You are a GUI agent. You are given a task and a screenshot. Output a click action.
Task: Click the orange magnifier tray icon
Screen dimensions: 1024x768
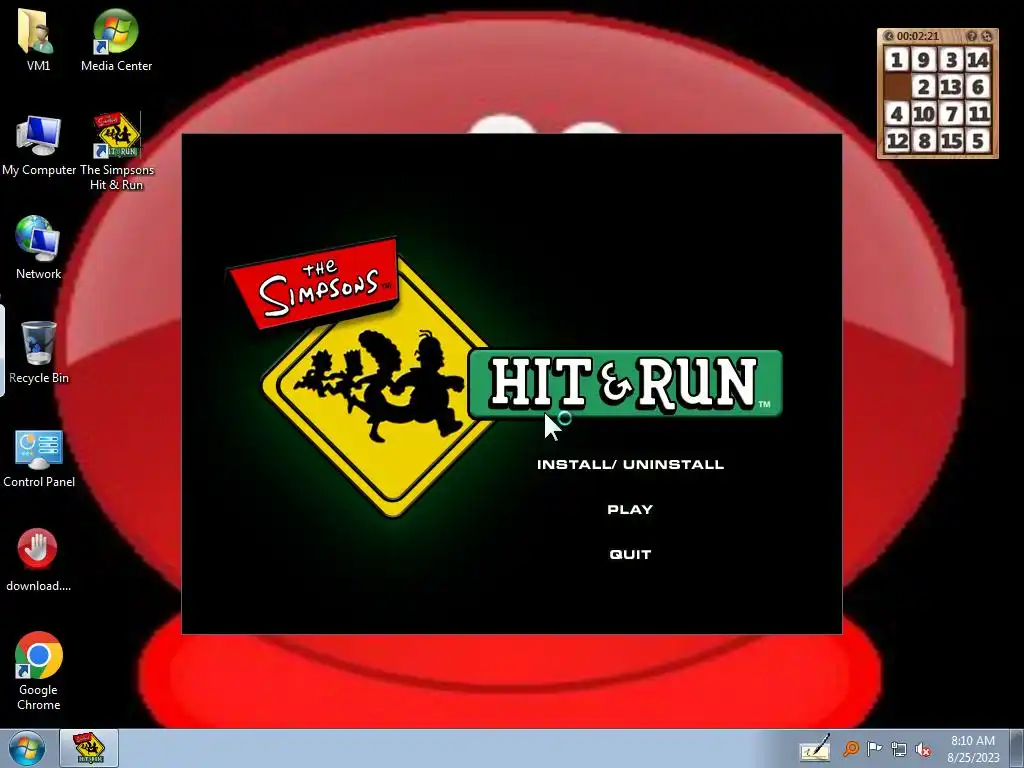[850, 748]
